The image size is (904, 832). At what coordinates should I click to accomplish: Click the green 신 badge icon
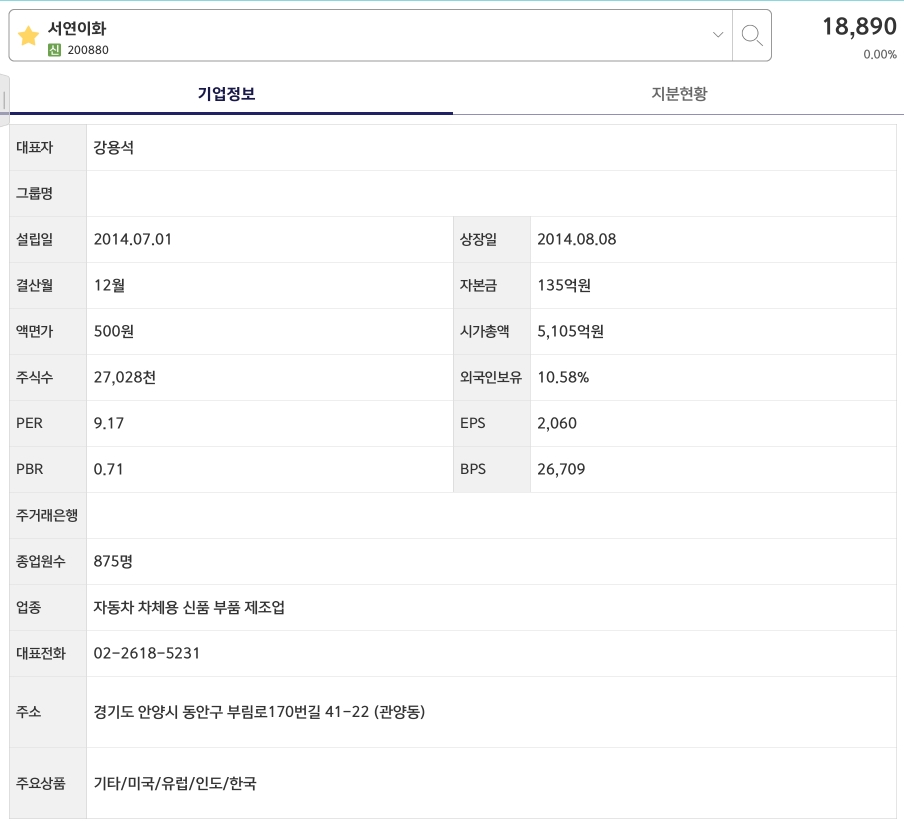(54, 50)
